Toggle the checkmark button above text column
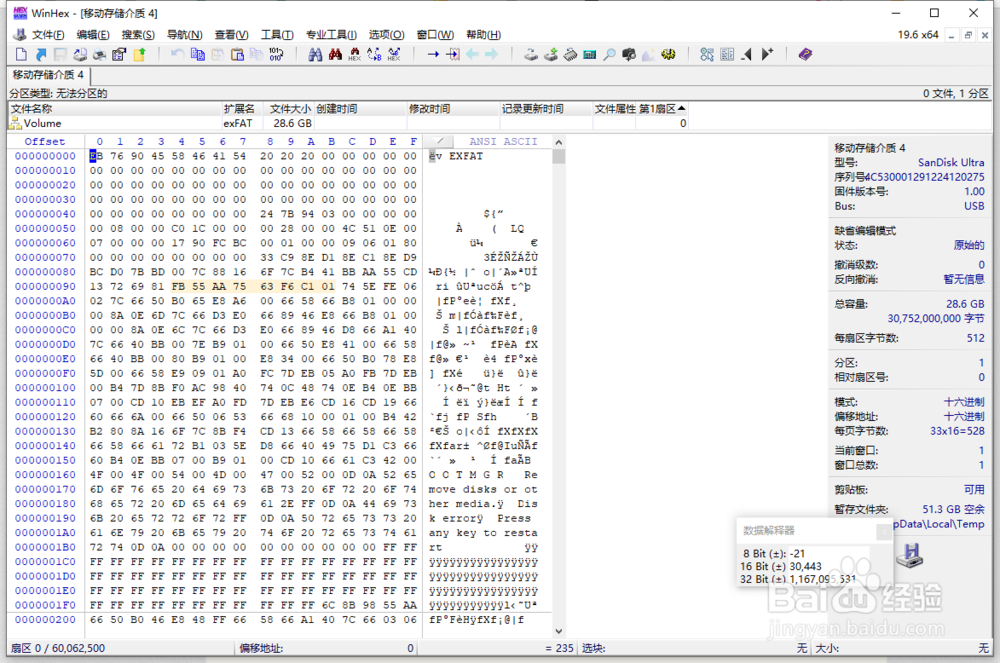The width and height of the screenshot is (1000, 663). point(439,142)
